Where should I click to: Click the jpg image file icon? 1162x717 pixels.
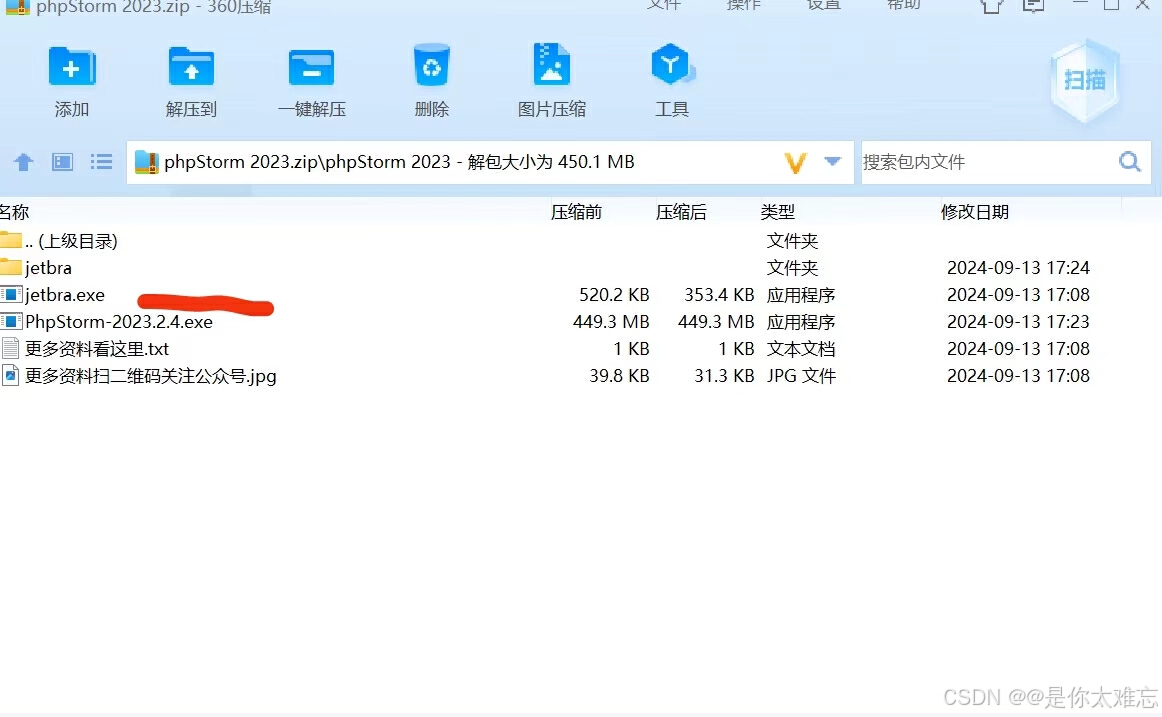click(10, 376)
